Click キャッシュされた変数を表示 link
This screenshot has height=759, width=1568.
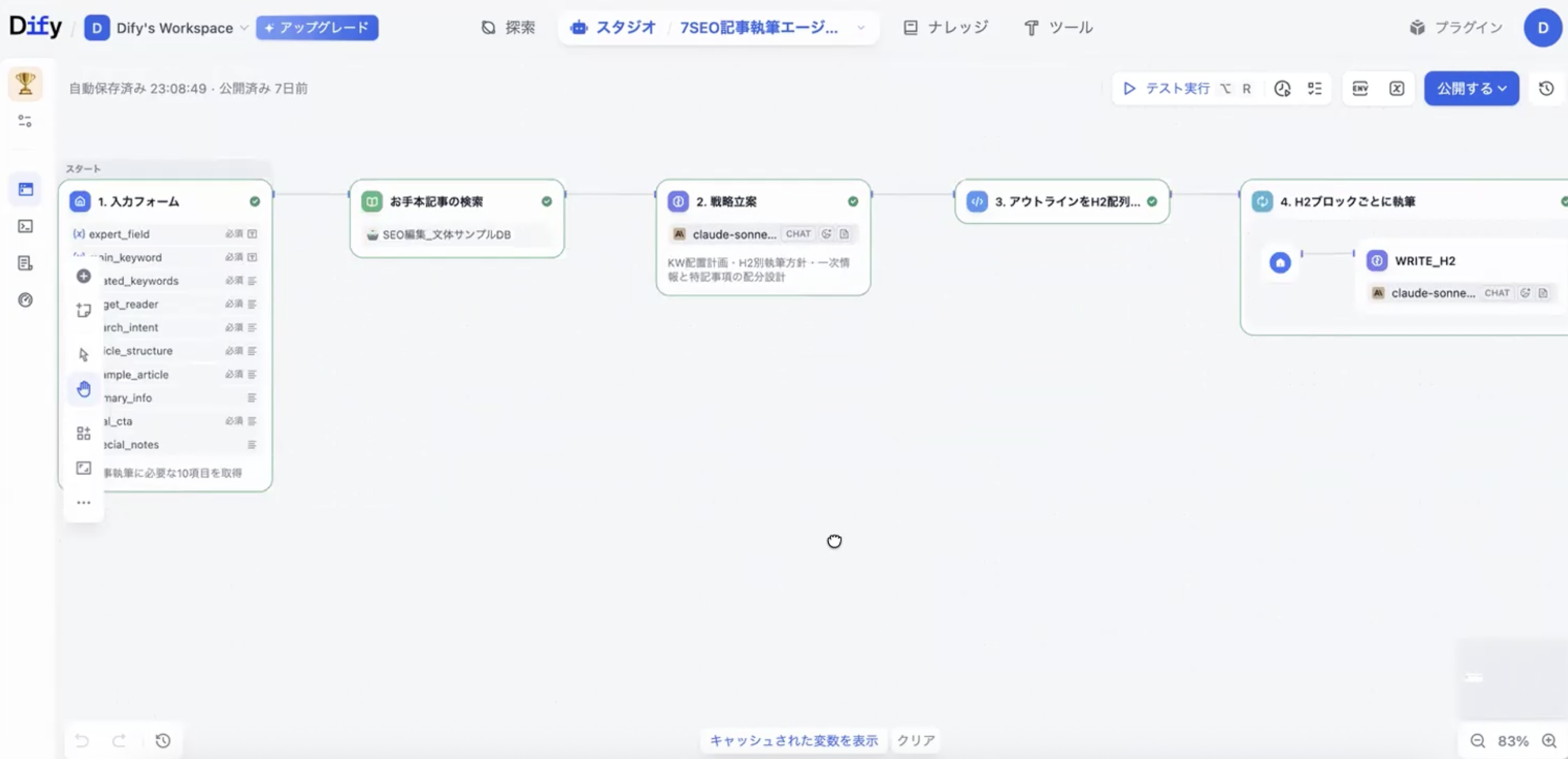(x=794, y=741)
